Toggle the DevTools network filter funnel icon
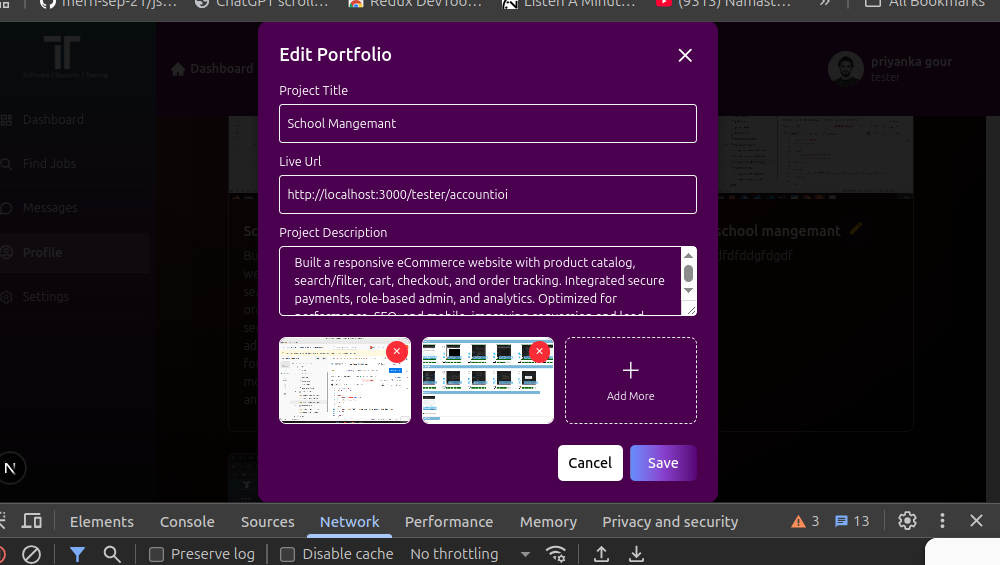Image resolution: width=1000 pixels, height=565 pixels. click(77, 554)
